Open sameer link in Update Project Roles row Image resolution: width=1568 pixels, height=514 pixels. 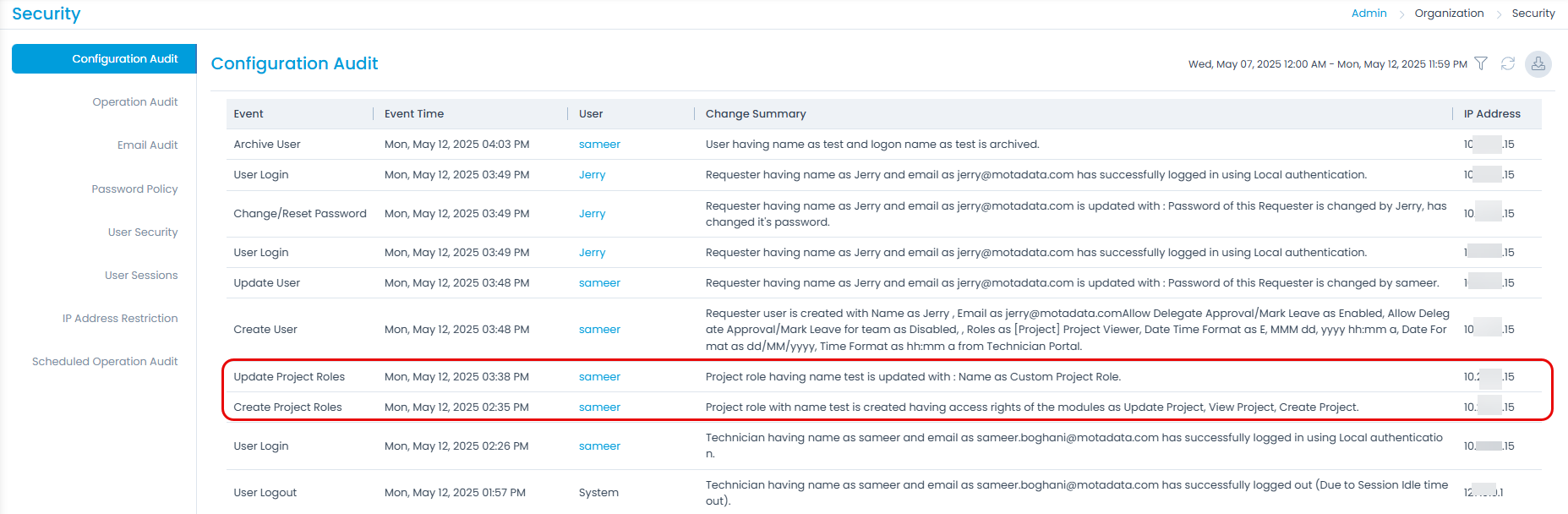click(599, 376)
